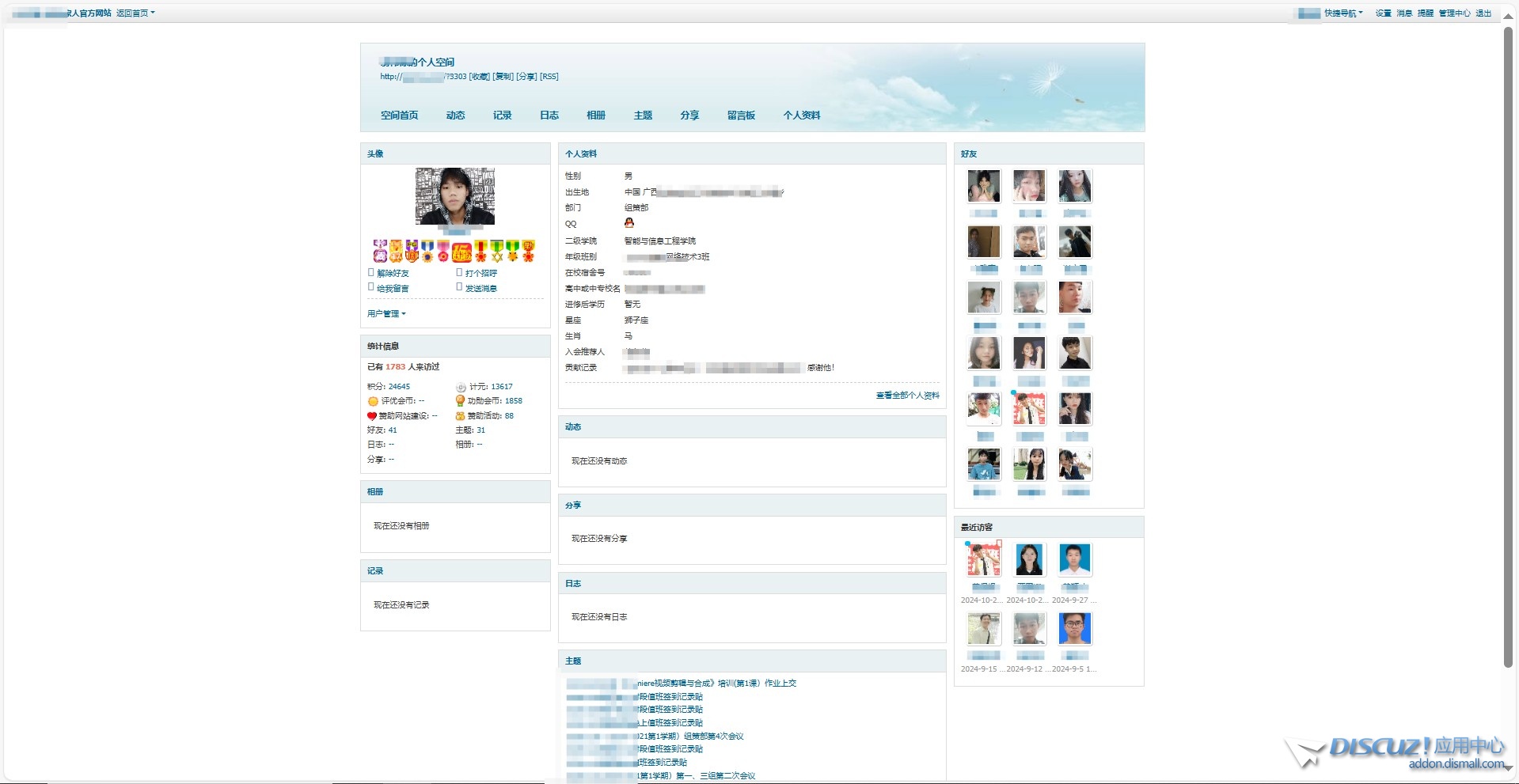Image resolution: width=1519 pixels, height=784 pixels.
Task: Expand the 用户管理 dropdown menu
Action: point(386,314)
